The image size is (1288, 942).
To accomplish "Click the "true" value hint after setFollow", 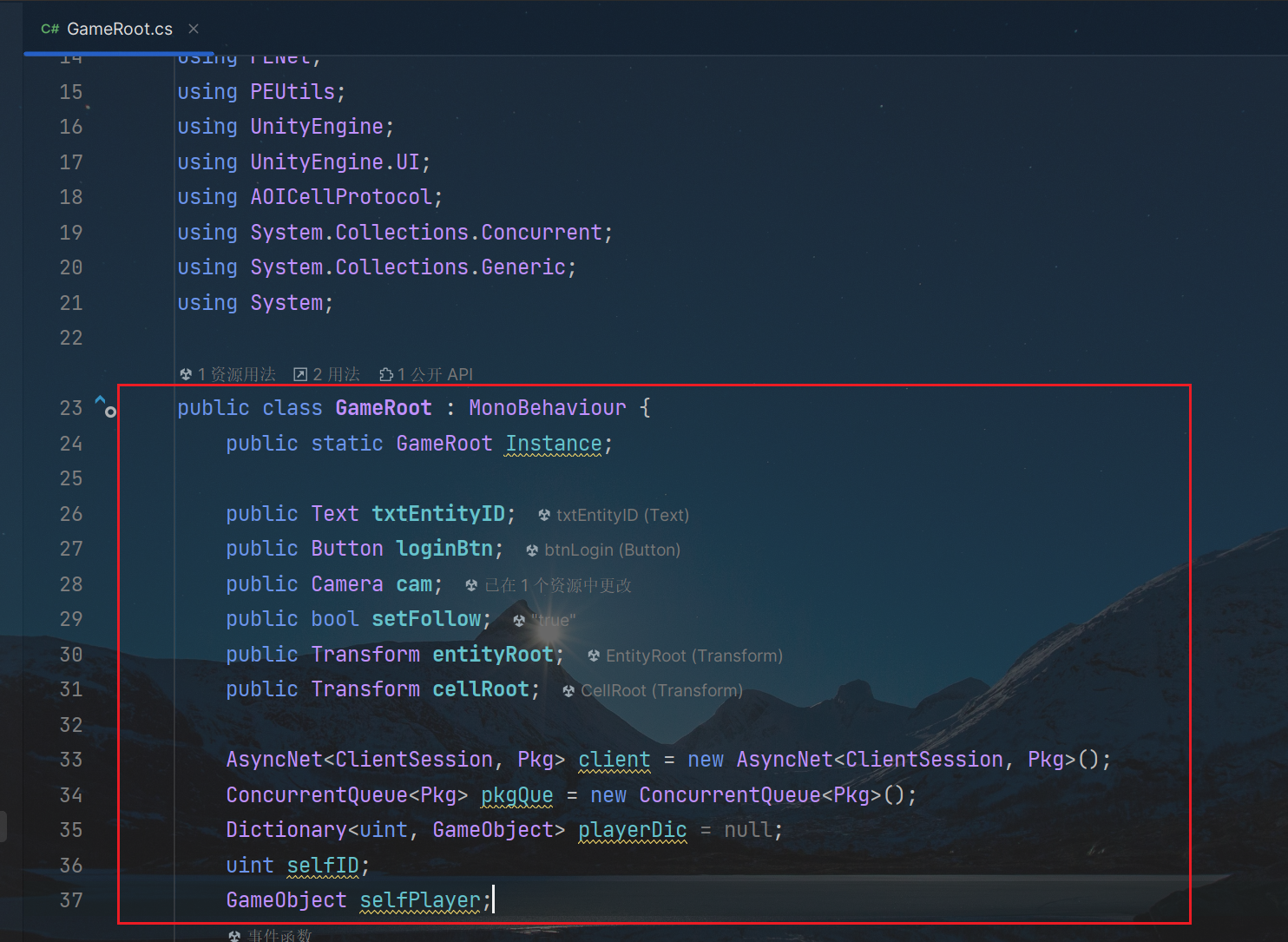I will tap(553, 620).
